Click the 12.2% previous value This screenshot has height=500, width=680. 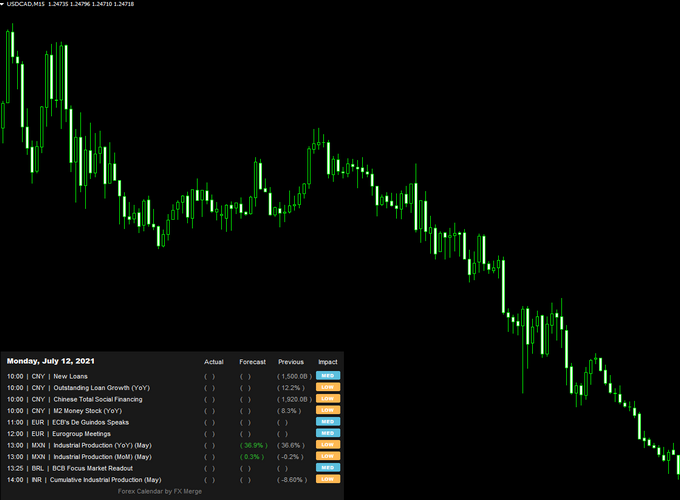pyautogui.click(x=291, y=388)
